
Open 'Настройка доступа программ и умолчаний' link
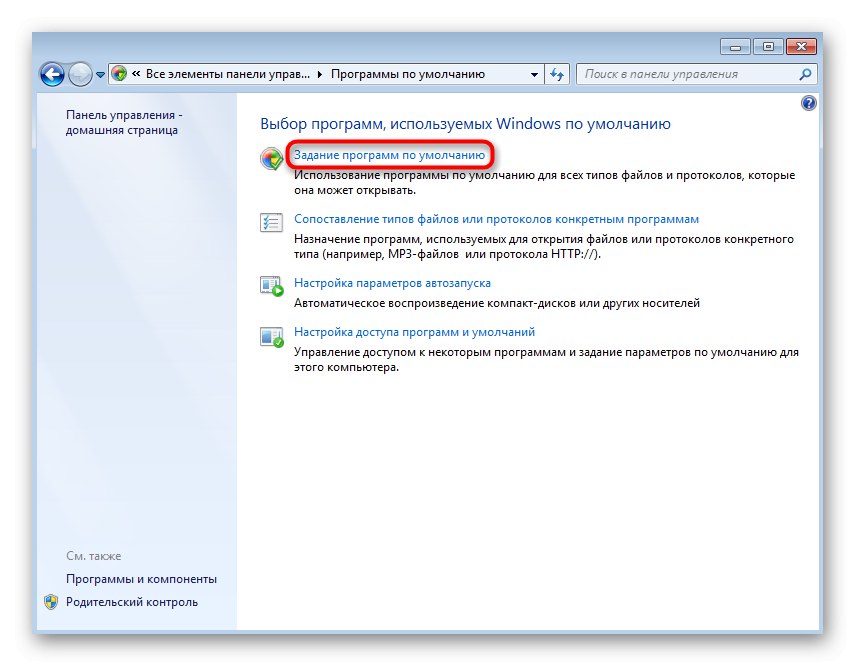[414, 332]
